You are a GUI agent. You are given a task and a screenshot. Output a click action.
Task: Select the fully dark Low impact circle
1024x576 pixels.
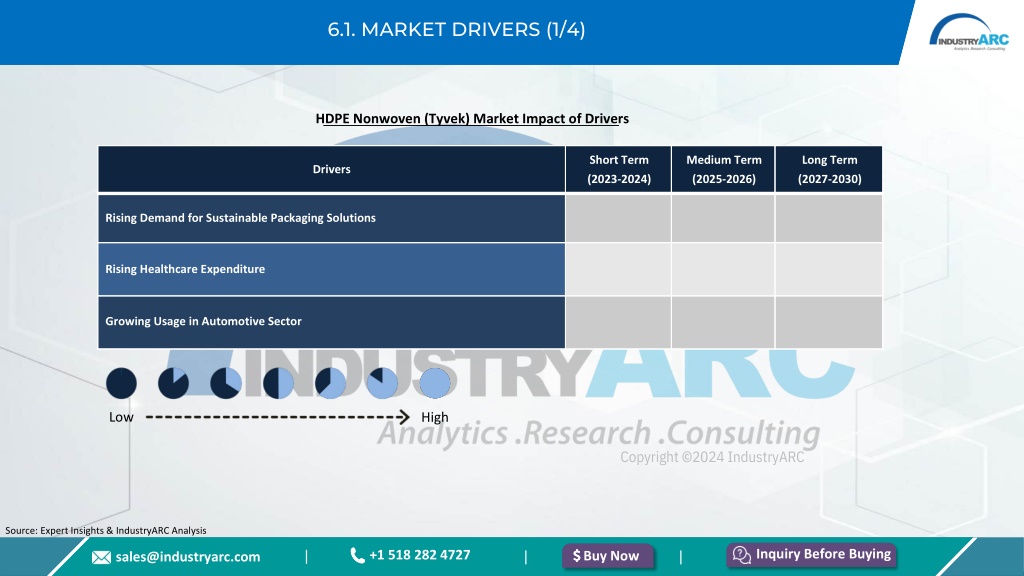click(121, 383)
